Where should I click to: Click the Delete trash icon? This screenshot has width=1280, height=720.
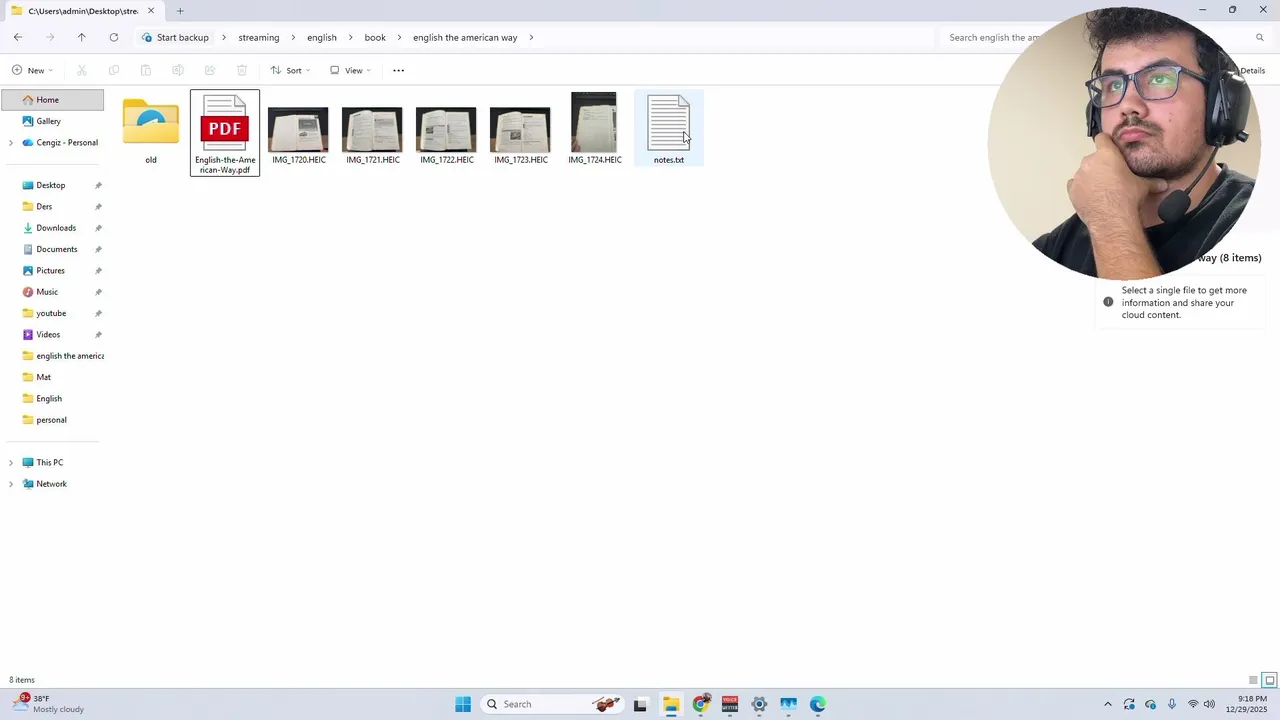242,70
